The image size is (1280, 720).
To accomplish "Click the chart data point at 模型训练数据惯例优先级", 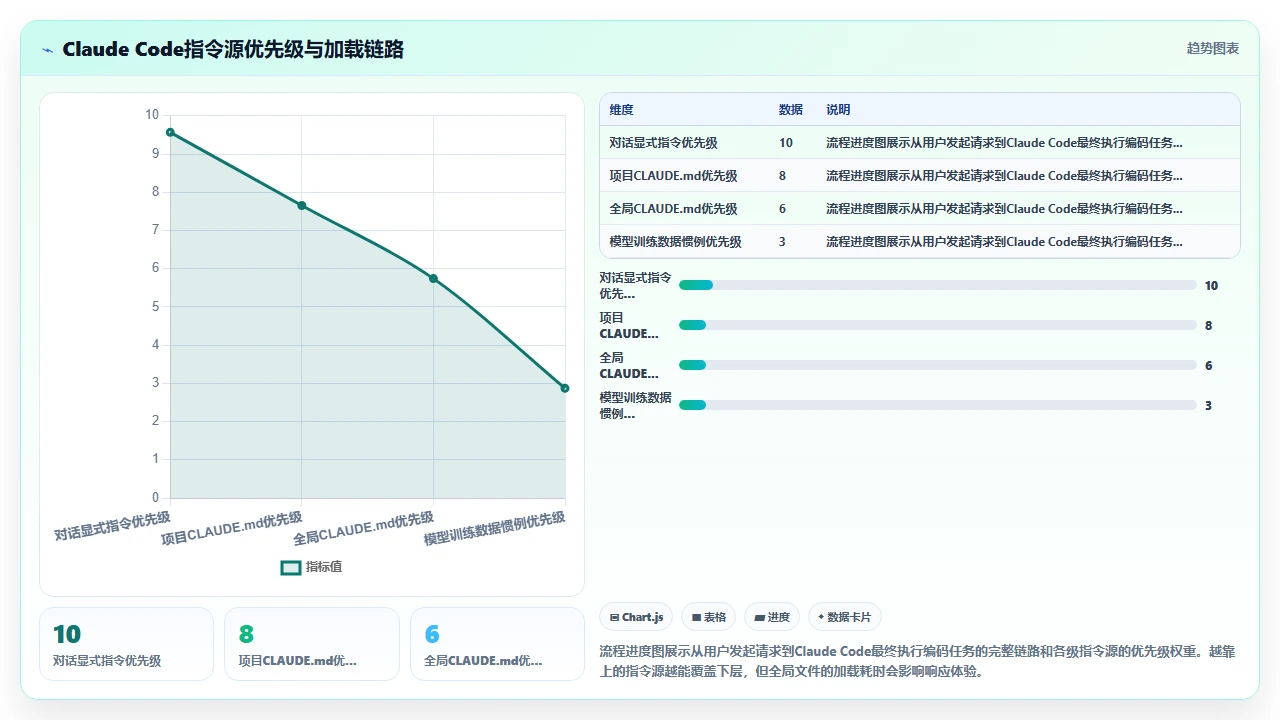I will 565,388.
